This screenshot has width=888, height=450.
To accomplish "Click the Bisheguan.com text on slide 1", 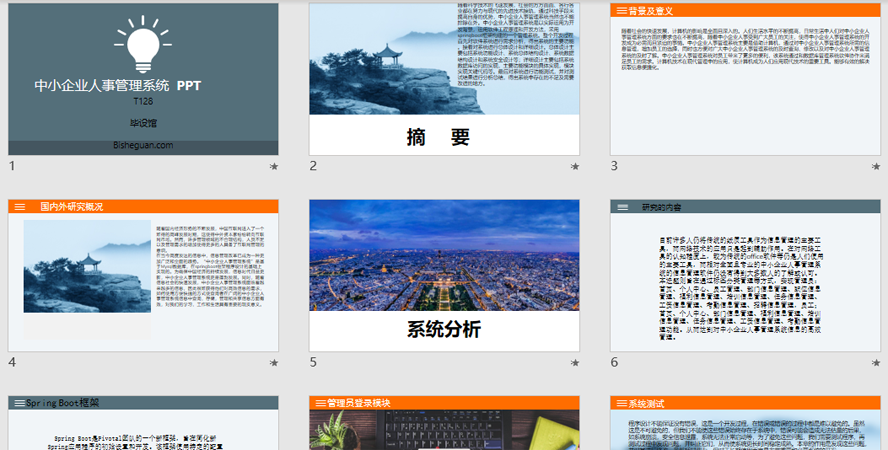I will pyautogui.click(x=143, y=145).
